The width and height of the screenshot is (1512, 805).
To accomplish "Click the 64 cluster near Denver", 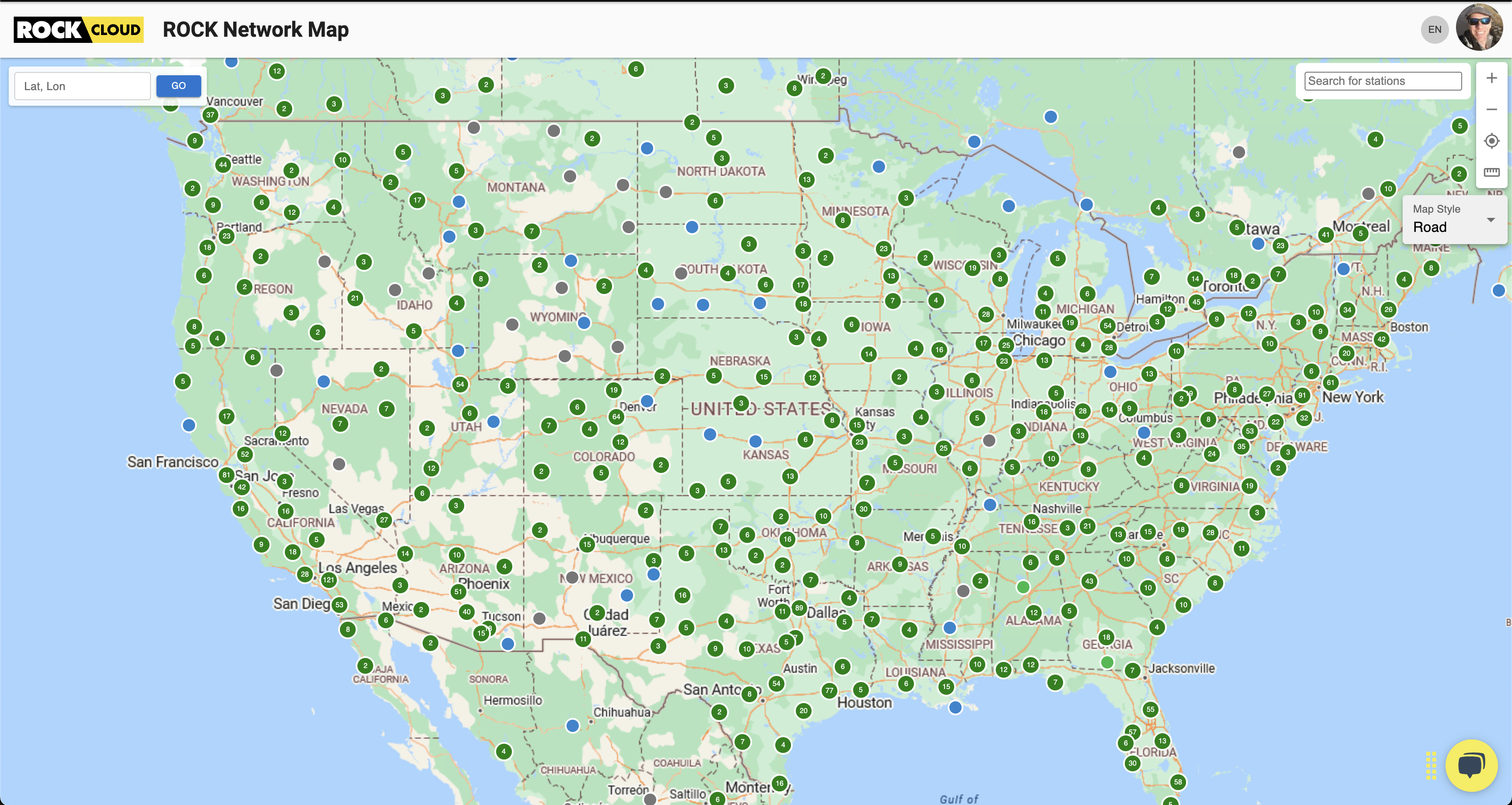I will pos(616,416).
